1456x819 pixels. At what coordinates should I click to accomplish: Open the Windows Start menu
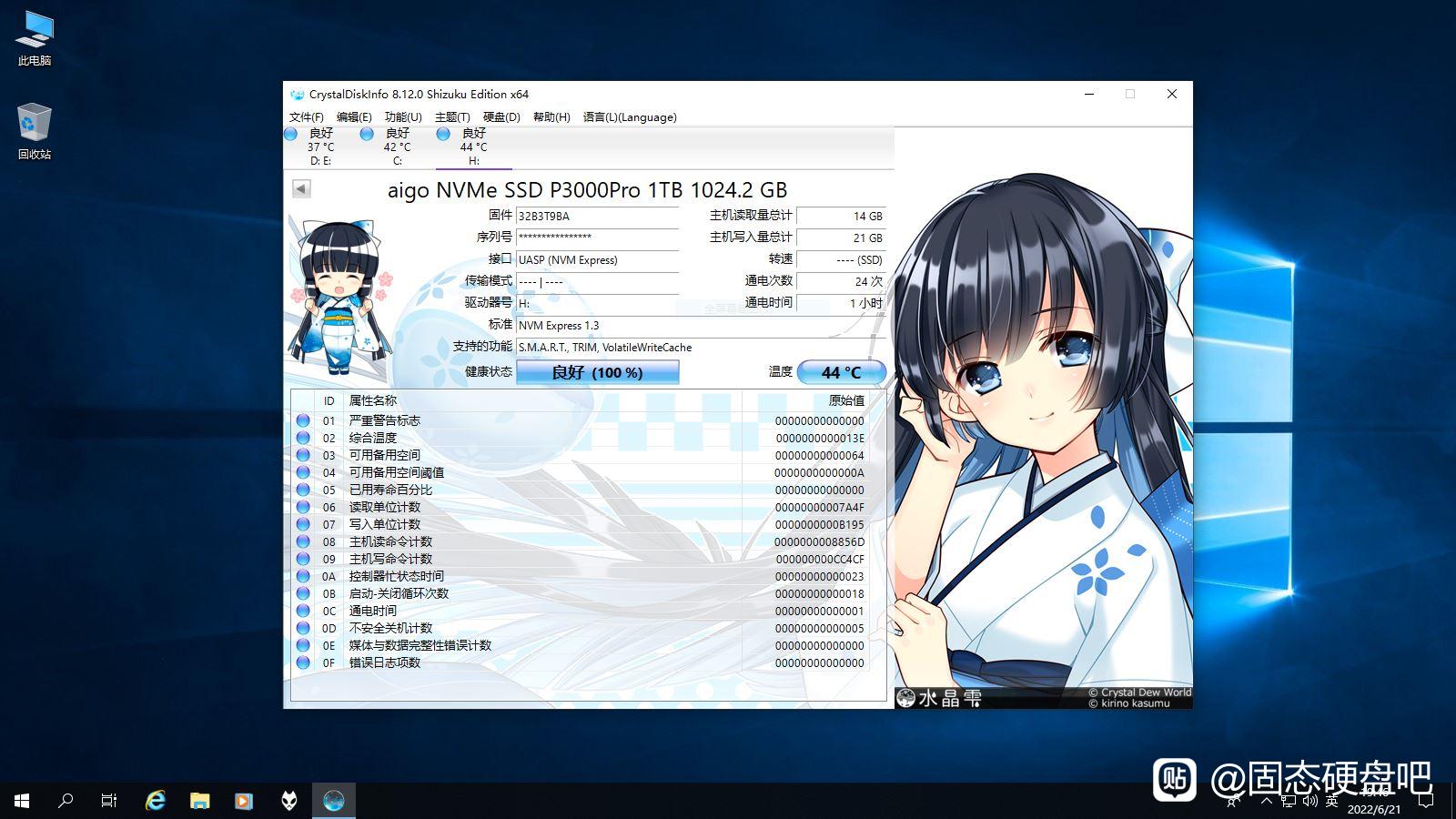(x=22, y=801)
